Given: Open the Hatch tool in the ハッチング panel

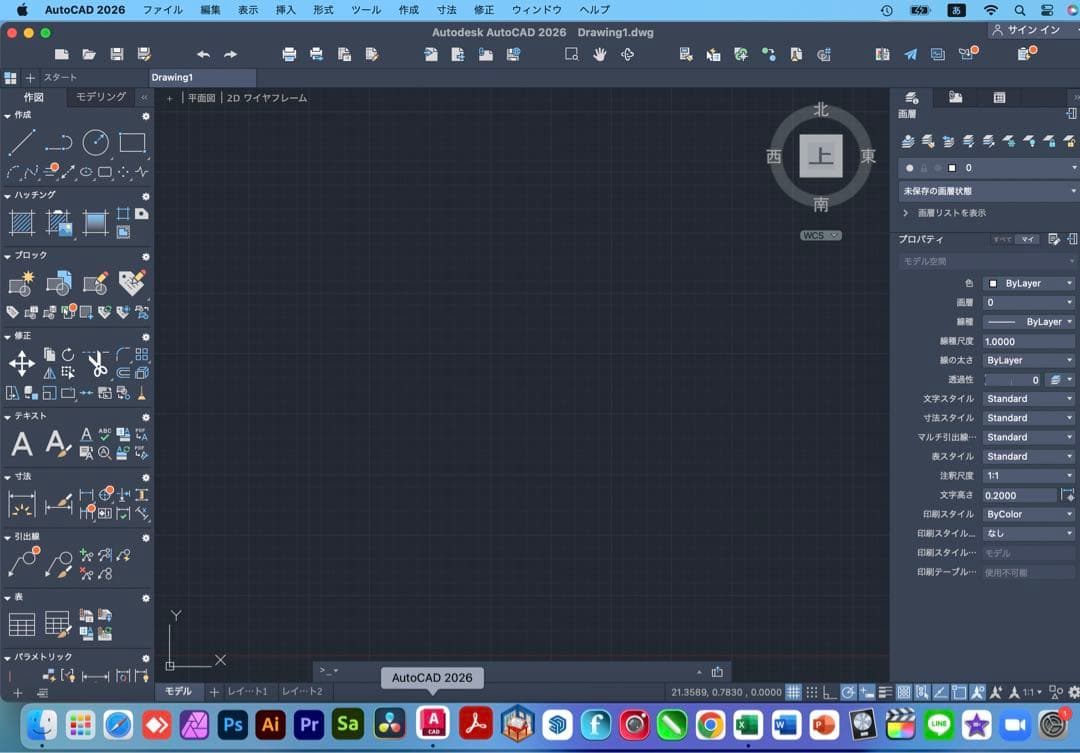Looking at the screenshot, I should click(x=21, y=222).
